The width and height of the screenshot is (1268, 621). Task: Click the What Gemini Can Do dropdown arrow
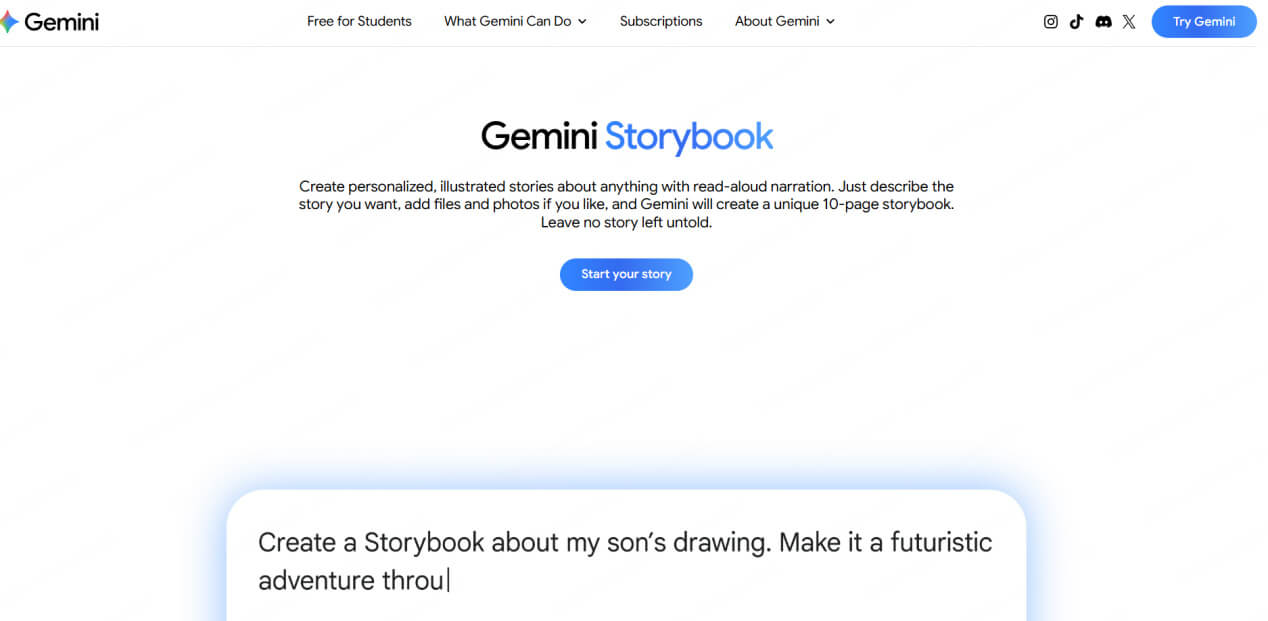pyautogui.click(x=582, y=21)
